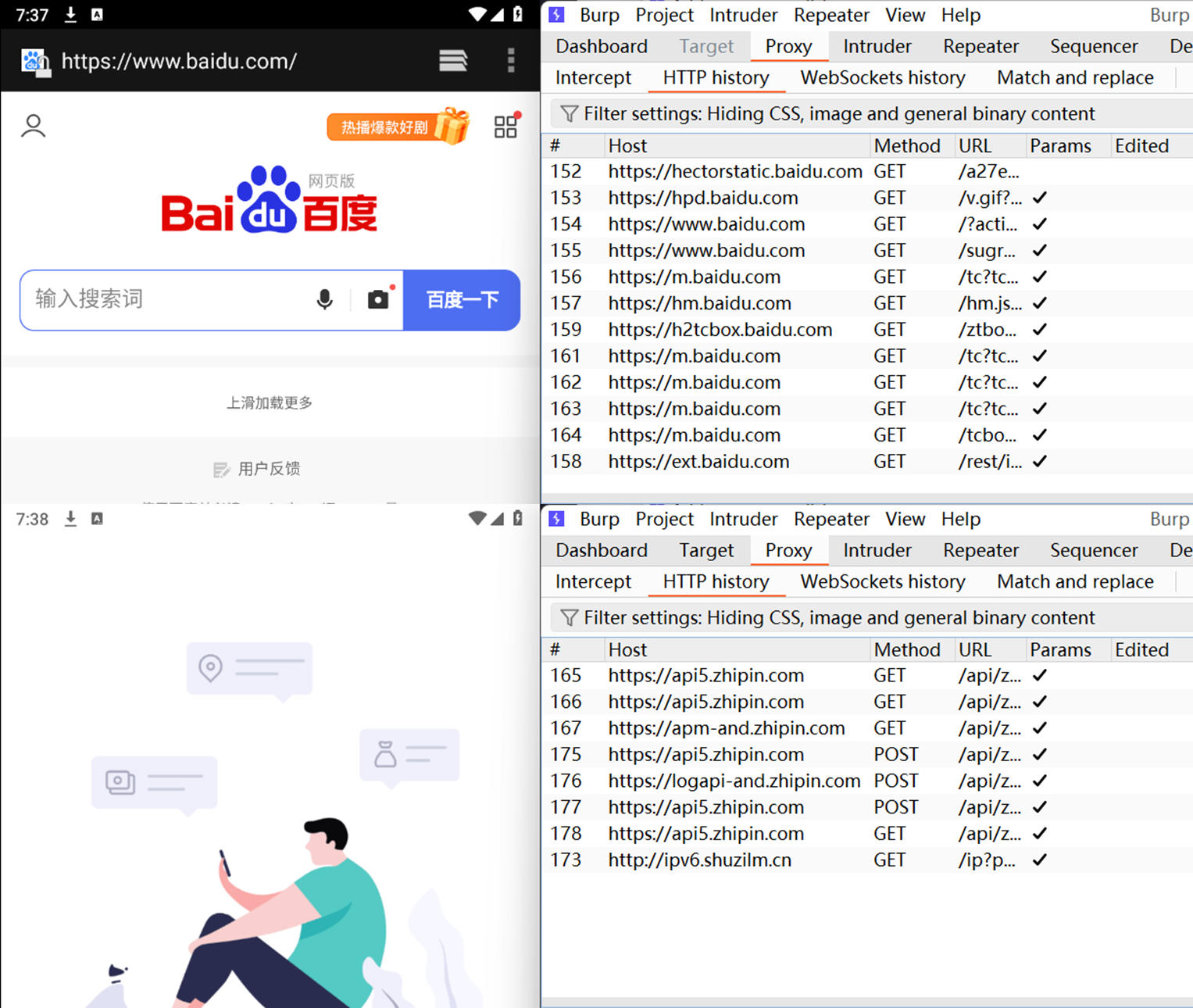Screen dimensions: 1193x1008
Task: Select request 167 to apm-and.zhipin.com
Action: 868,728
